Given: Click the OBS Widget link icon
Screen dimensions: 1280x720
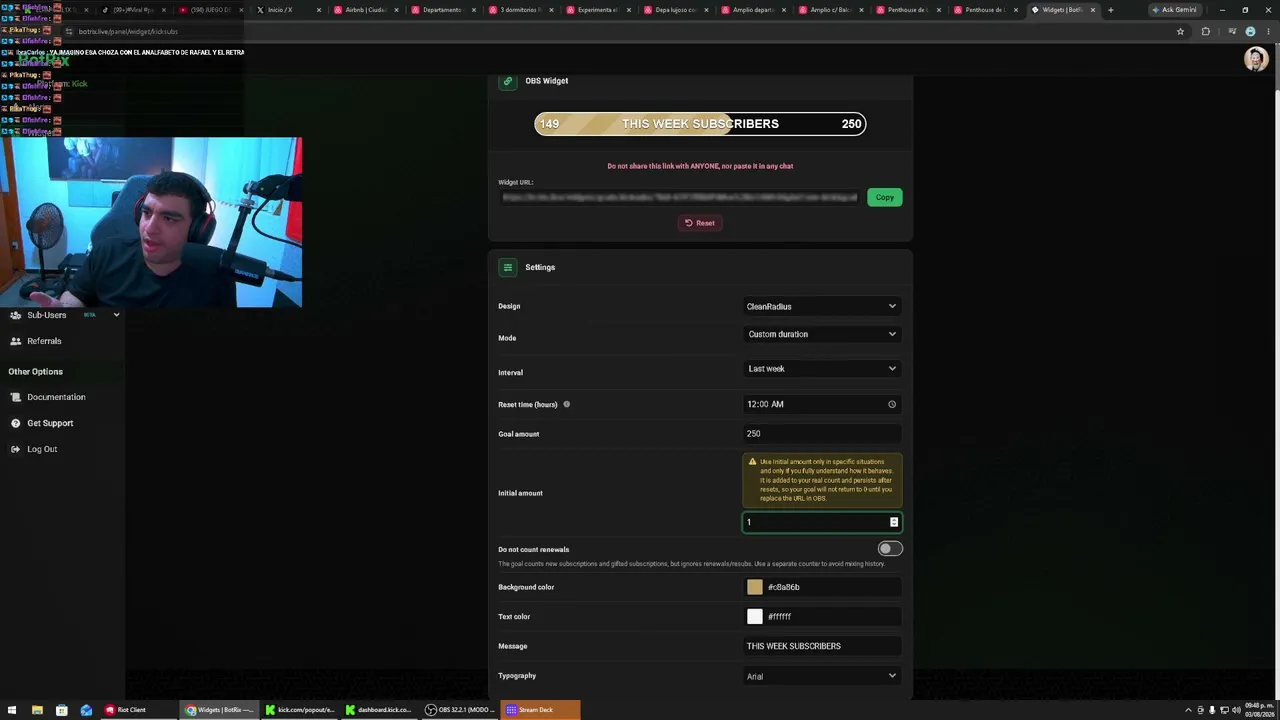Looking at the screenshot, I should pyautogui.click(x=508, y=81).
